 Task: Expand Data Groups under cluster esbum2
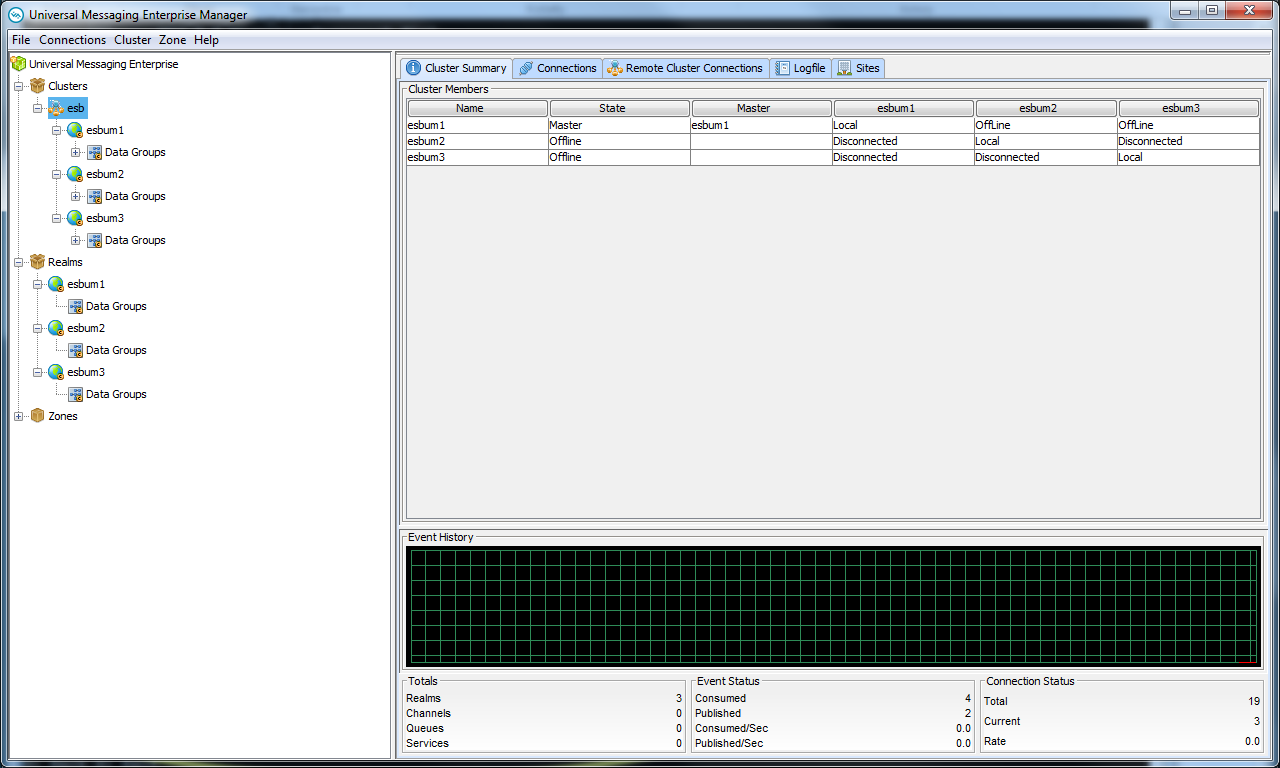point(76,196)
